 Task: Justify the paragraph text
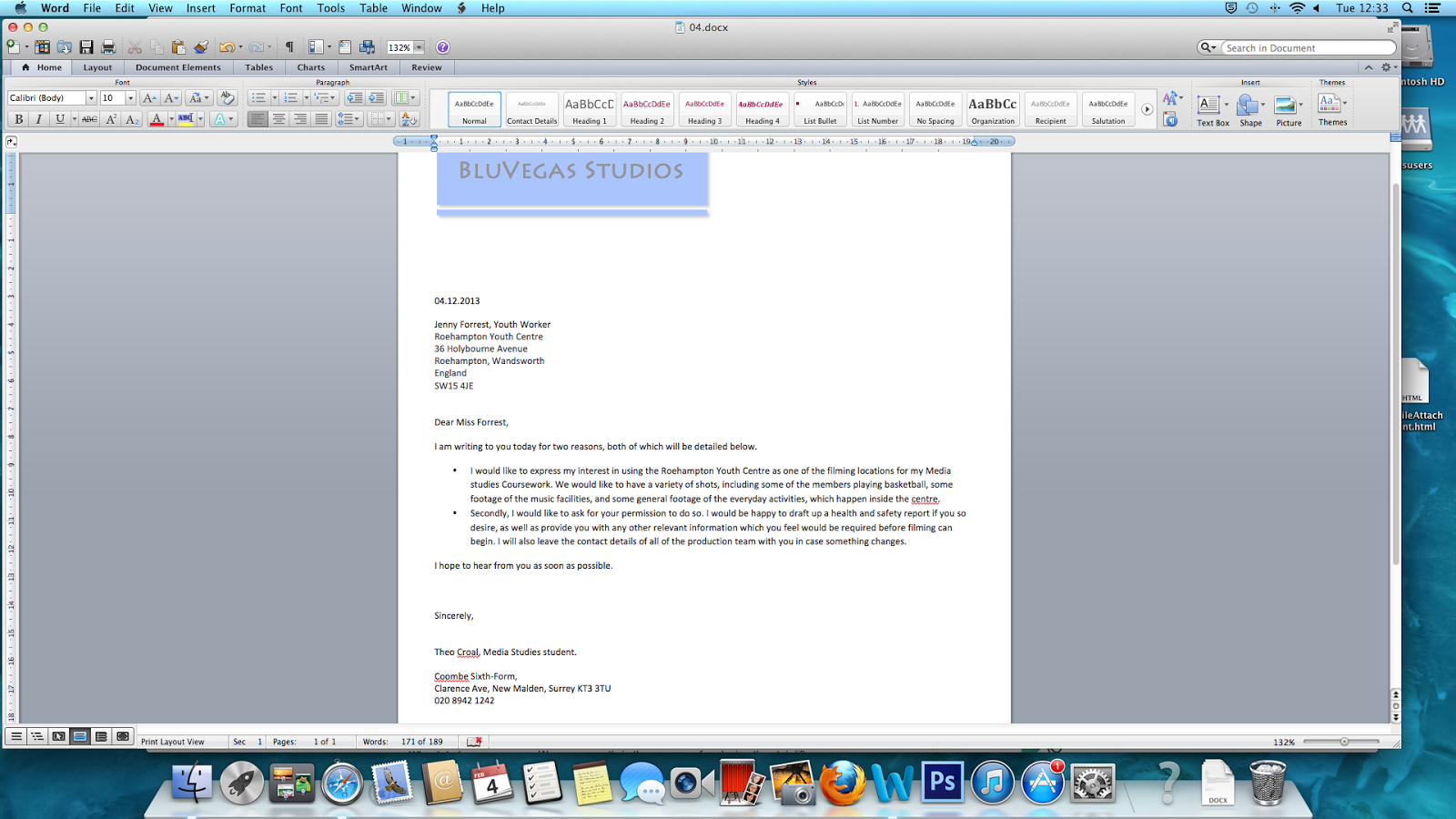click(320, 119)
